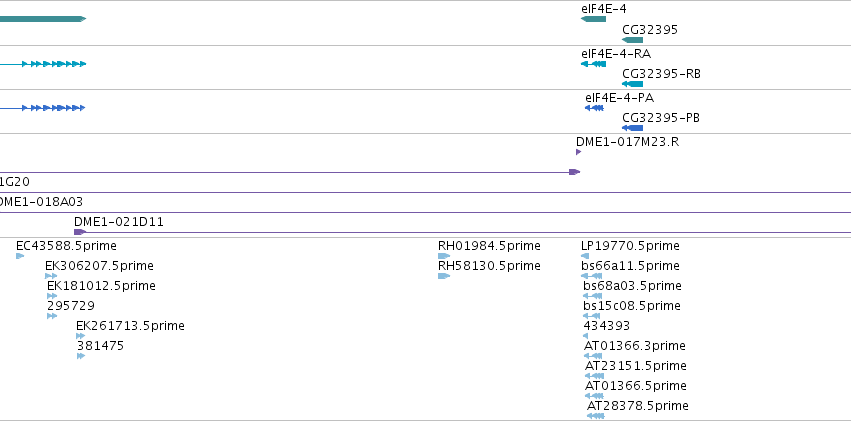This screenshot has width=851, height=421.
Task: Select the EK306207.5prime EST label
Action: 99,266
